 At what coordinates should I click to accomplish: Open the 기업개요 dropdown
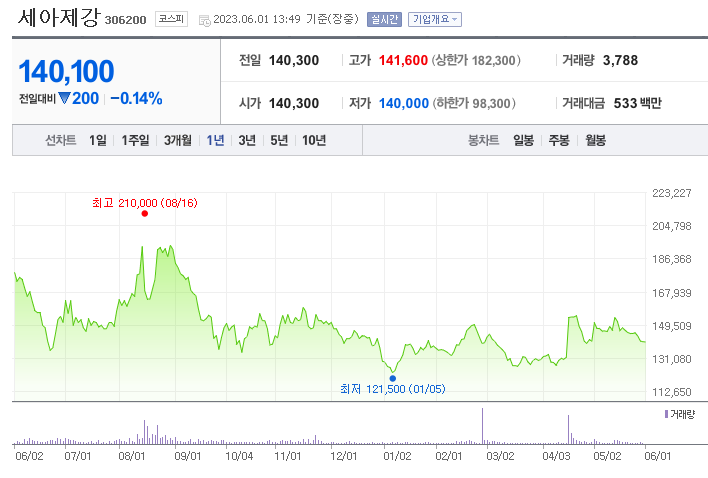[435, 19]
